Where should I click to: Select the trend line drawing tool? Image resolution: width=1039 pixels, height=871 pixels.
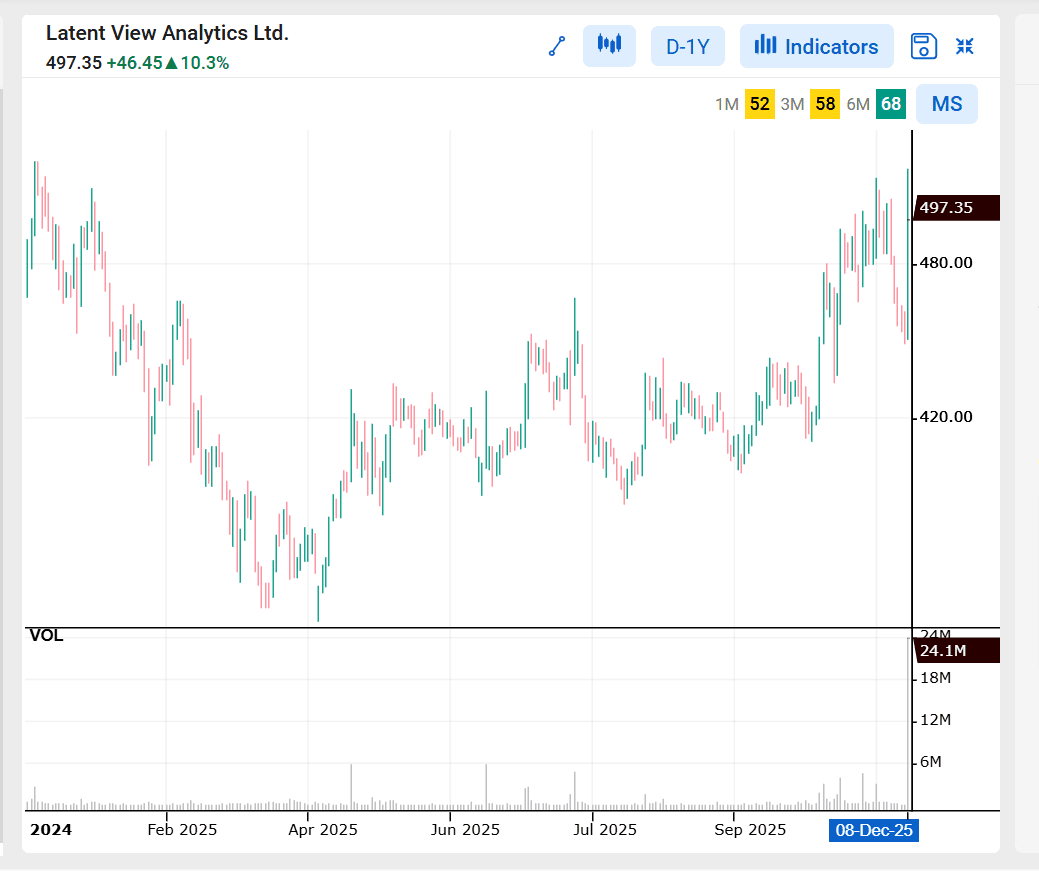click(557, 46)
